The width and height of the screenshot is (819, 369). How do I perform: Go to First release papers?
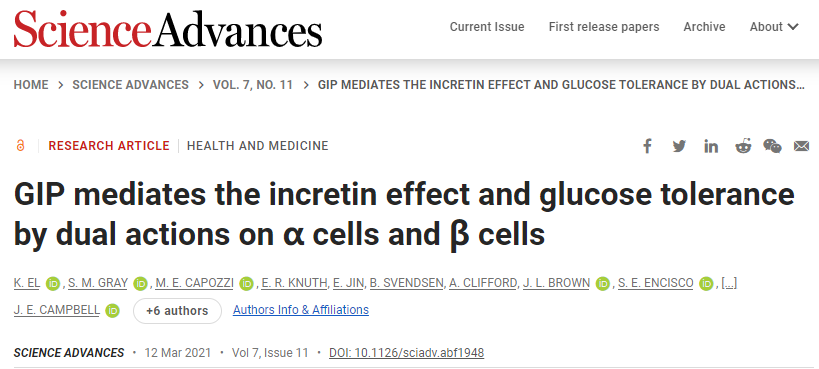pyautogui.click(x=604, y=27)
